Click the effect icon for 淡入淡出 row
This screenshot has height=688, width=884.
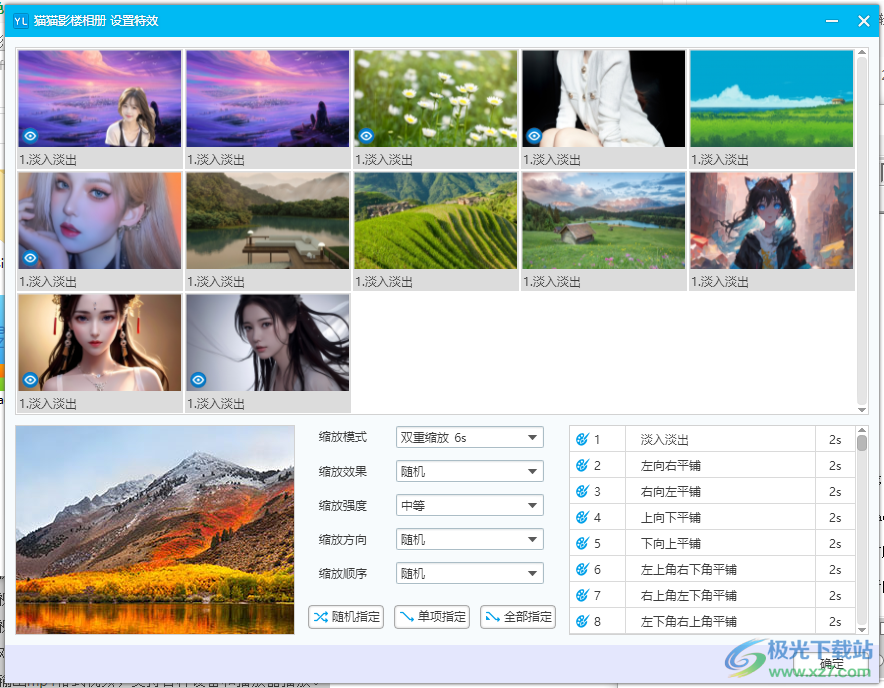[582, 439]
